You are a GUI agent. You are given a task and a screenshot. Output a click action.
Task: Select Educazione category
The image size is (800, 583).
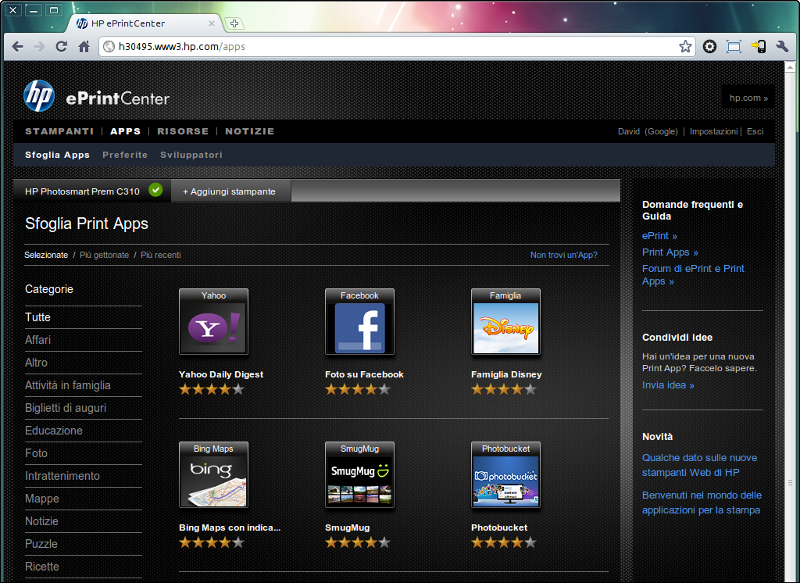54,430
